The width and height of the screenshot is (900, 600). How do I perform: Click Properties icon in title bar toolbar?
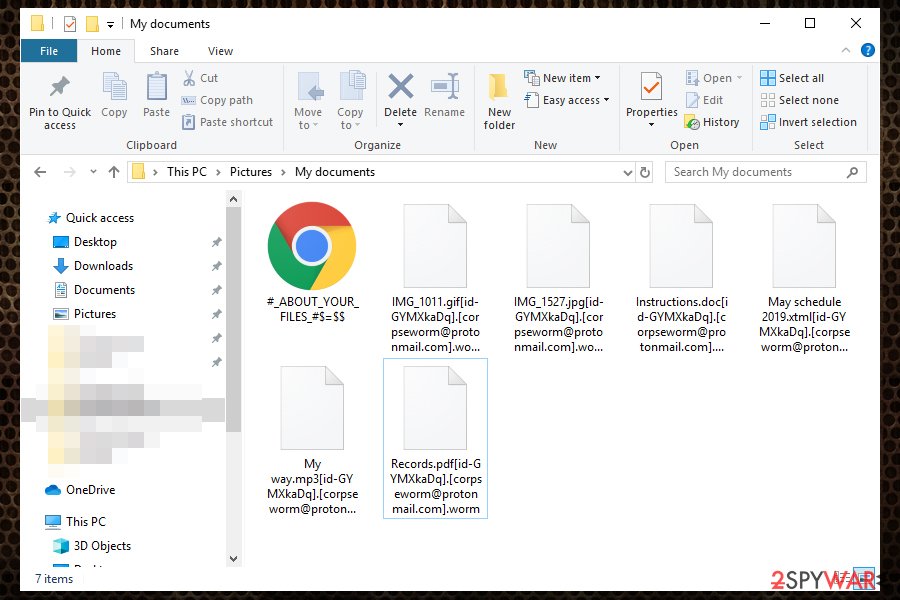click(x=70, y=24)
